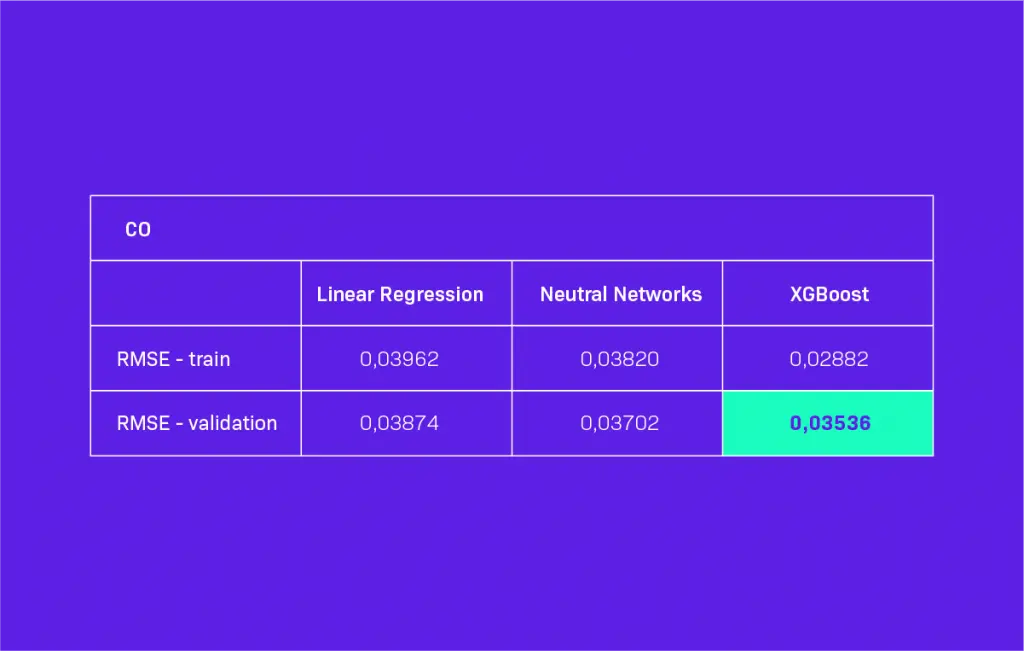Select the XGBoost column header
The image size is (1024, 651).
(828, 294)
